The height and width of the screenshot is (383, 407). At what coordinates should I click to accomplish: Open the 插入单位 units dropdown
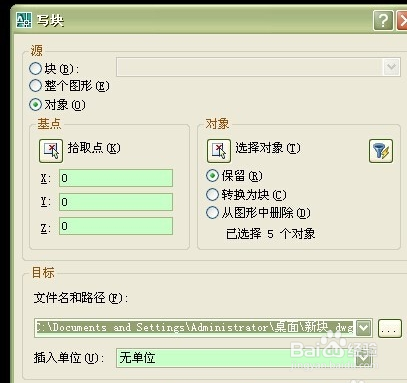pos(363,358)
